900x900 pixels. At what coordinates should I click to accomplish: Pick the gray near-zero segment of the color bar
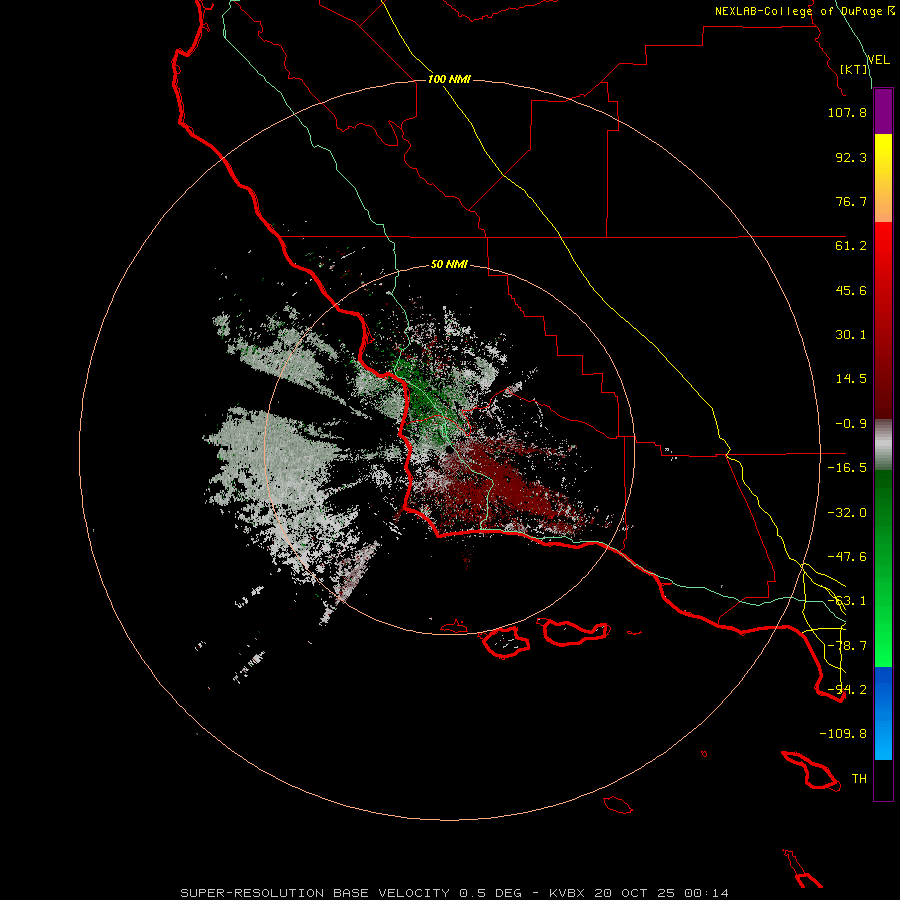883,445
